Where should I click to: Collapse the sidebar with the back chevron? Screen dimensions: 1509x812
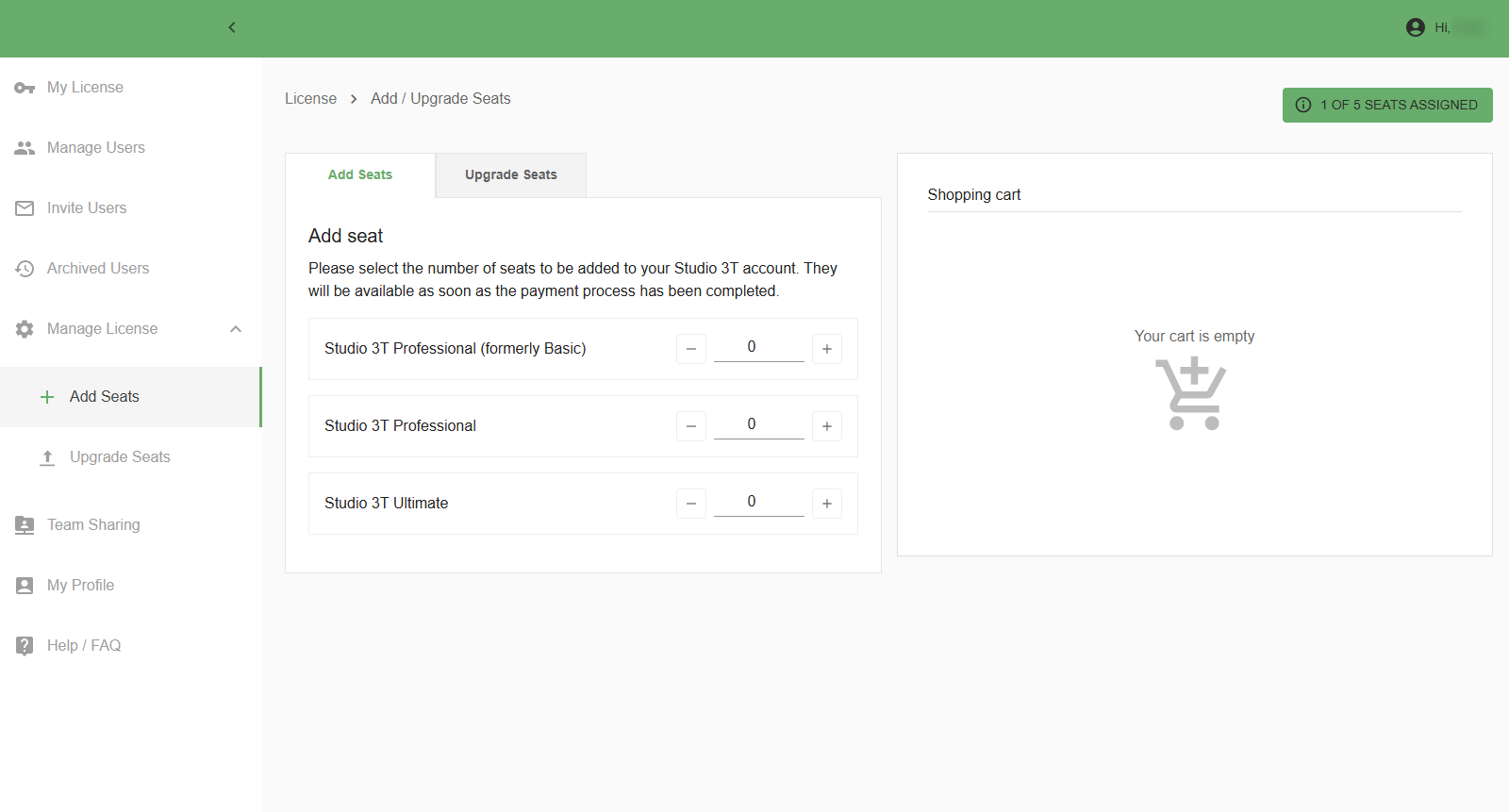[232, 27]
